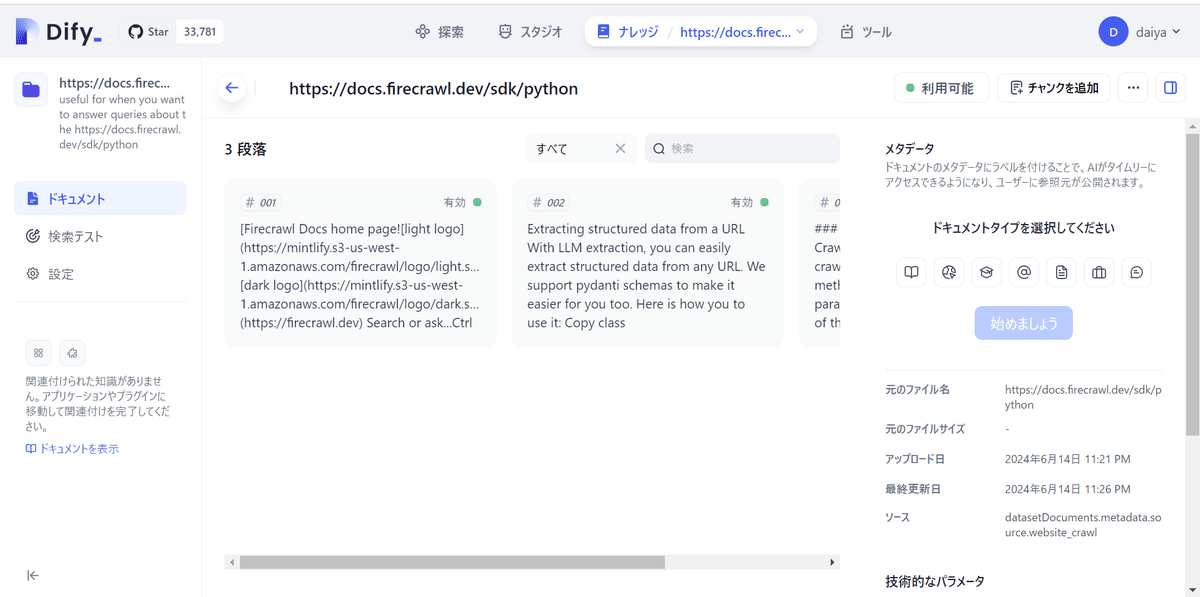
Task: Click the plugin puzzle icon in sidebar
Action: 72,352
